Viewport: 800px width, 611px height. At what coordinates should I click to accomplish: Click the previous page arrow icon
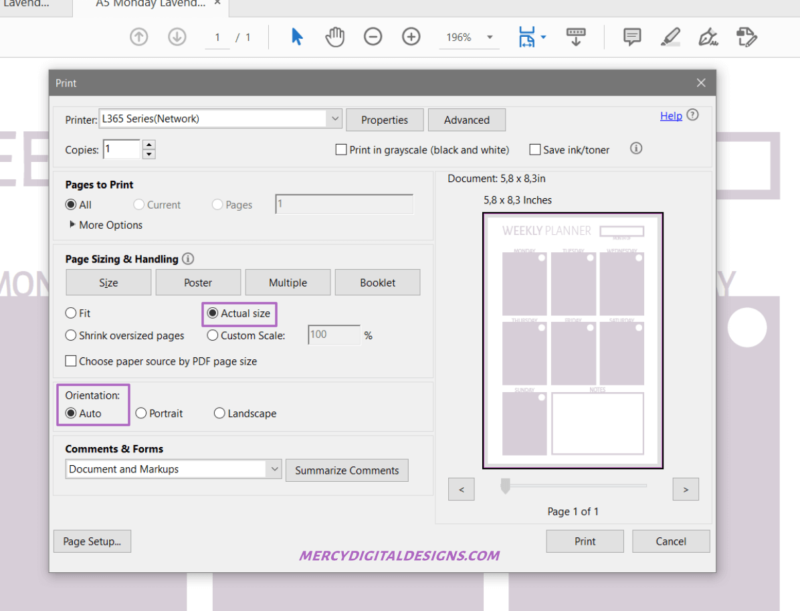139,37
